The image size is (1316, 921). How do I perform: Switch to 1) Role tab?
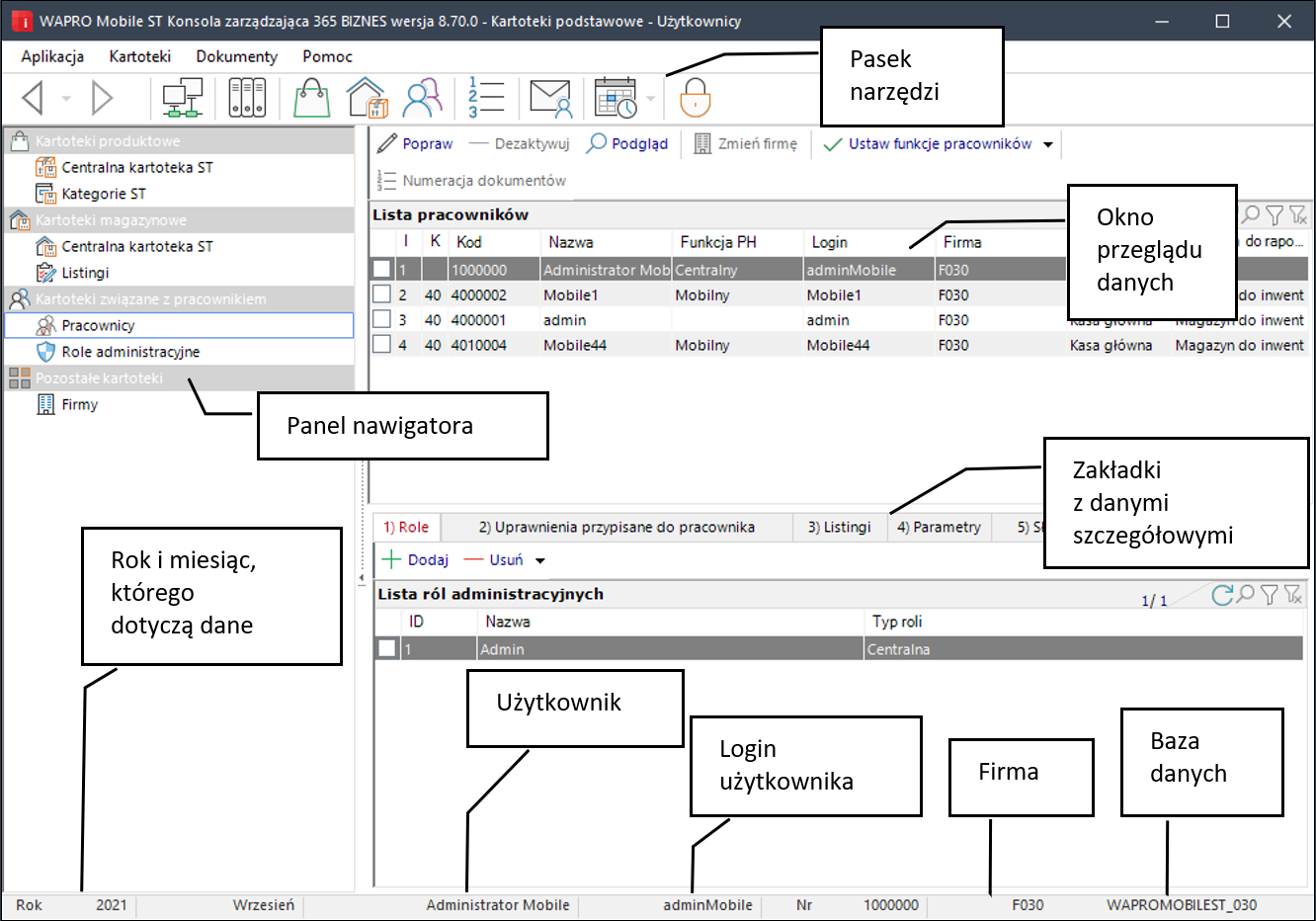click(406, 527)
